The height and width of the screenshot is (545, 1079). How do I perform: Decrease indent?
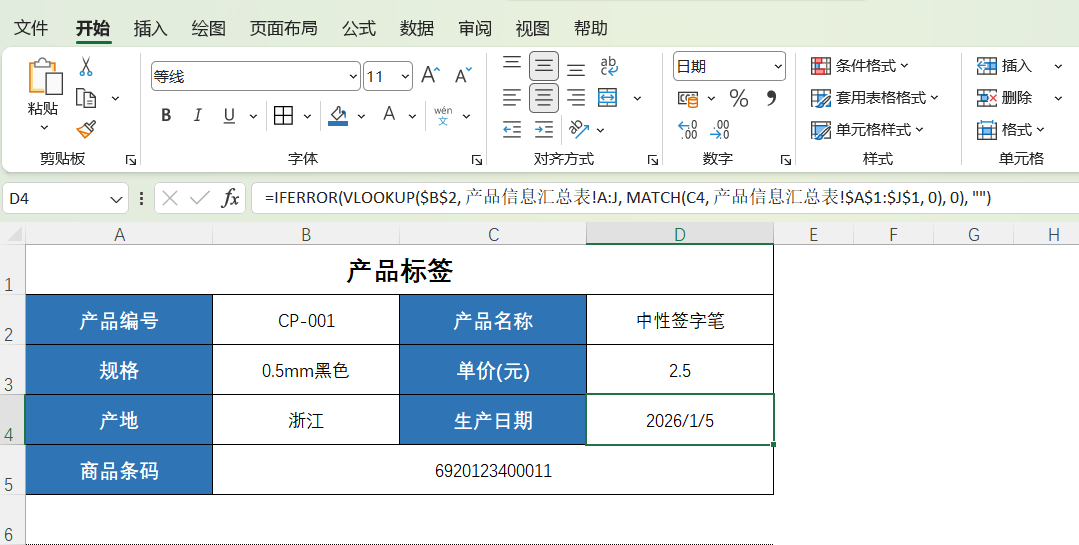point(511,129)
